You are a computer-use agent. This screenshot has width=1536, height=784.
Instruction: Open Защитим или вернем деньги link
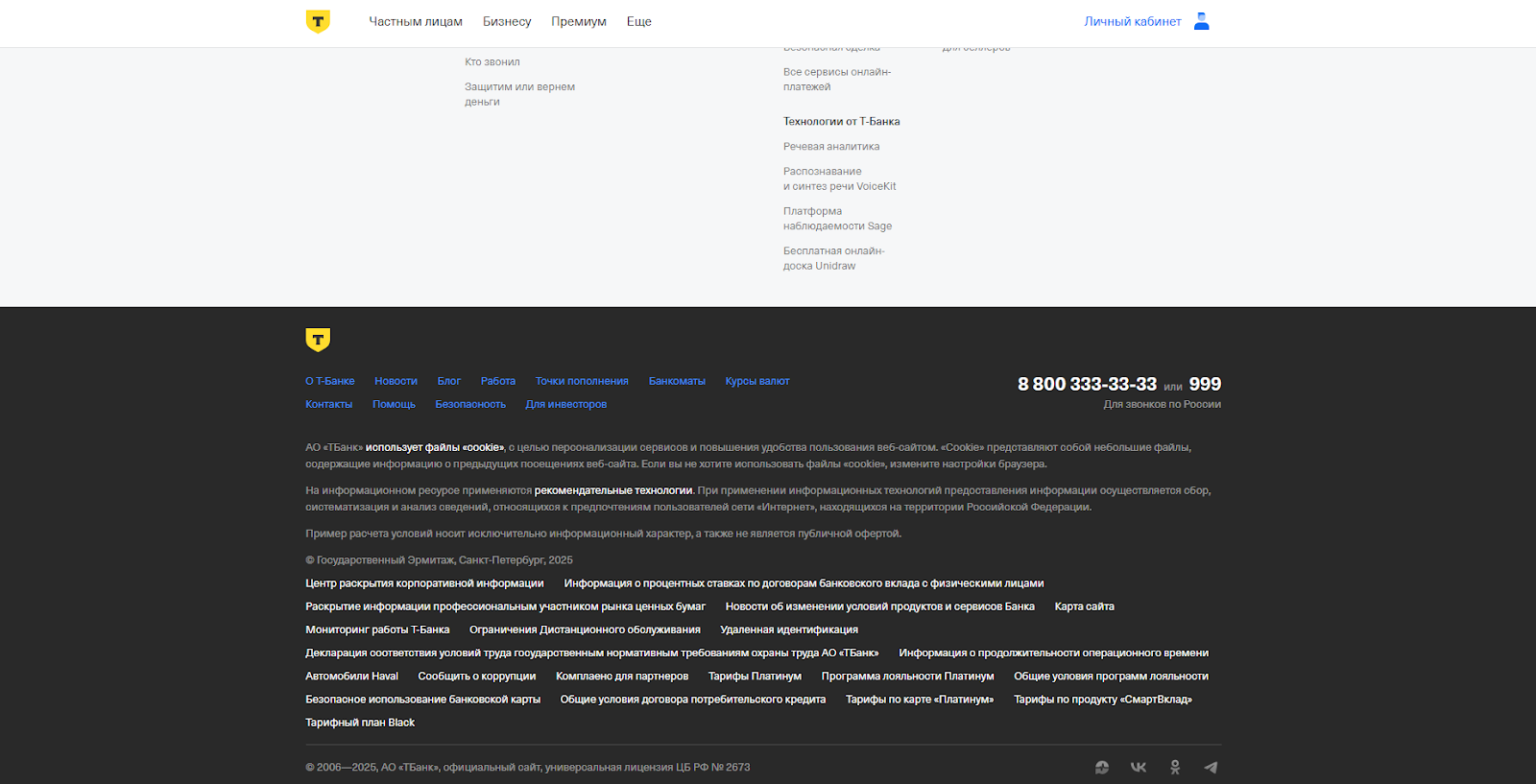[x=519, y=94]
